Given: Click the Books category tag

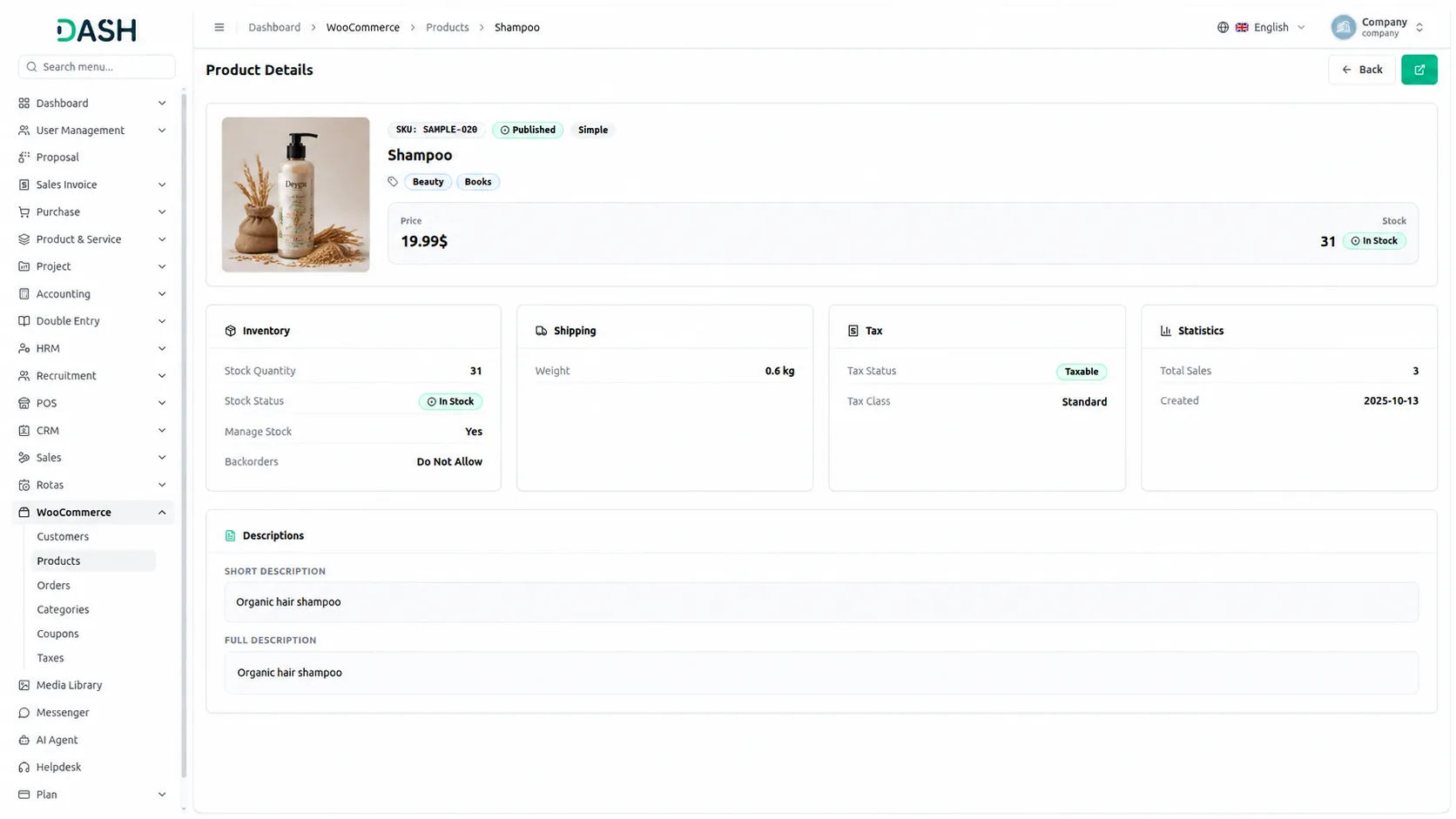Looking at the screenshot, I should [x=478, y=182].
